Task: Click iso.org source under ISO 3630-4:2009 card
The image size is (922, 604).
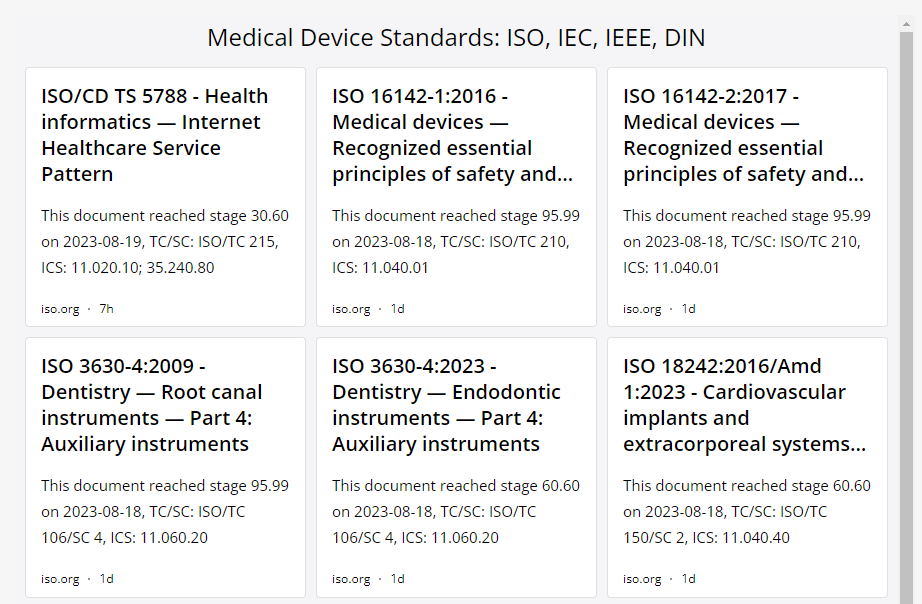Action: point(60,579)
